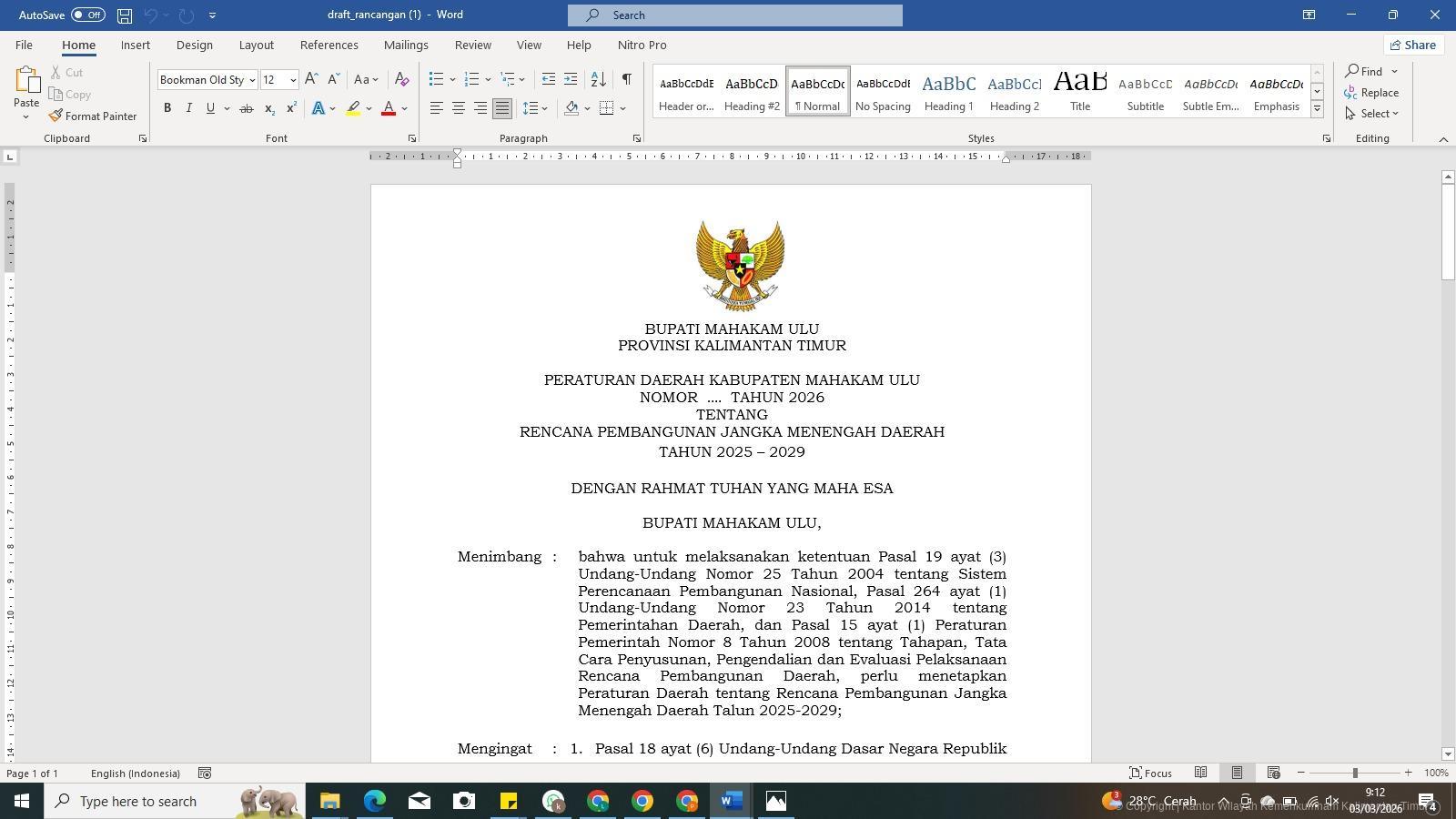
Task: Click the Search box in title bar
Action: click(x=735, y=15)
